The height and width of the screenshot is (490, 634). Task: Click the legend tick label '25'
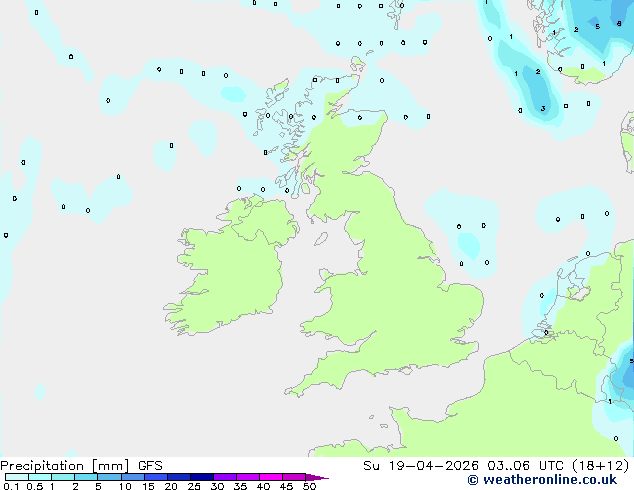click(x=194, y=486)
